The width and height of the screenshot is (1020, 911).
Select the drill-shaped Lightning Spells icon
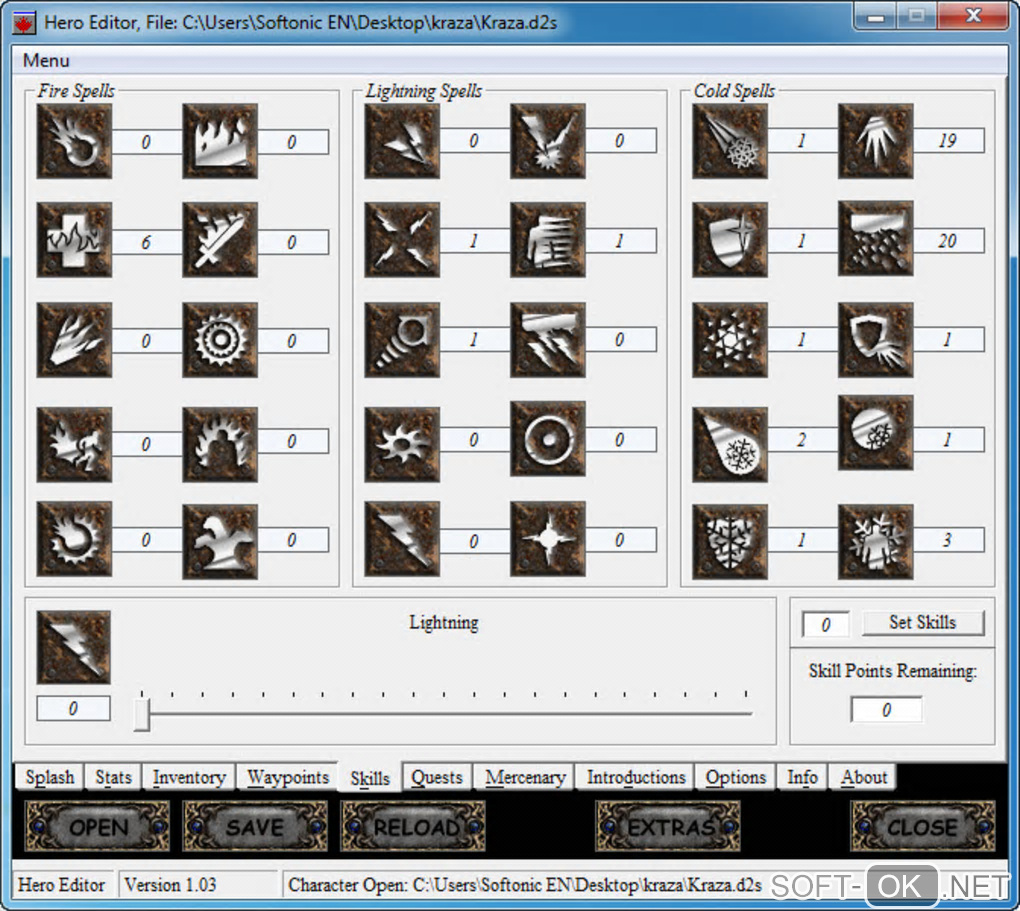click(402, 340)
